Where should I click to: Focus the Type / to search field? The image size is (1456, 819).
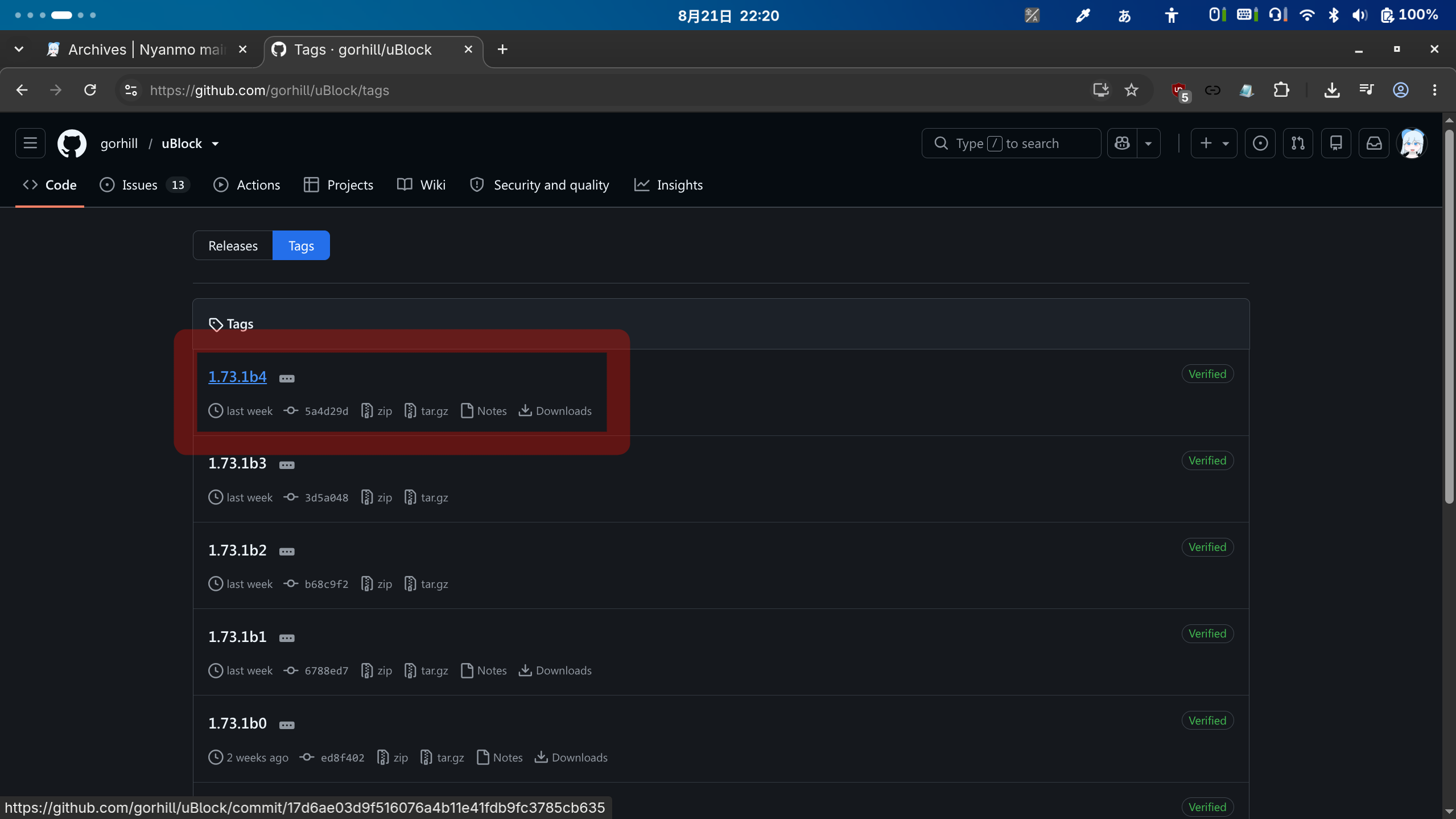click(x=1011, y=143)
